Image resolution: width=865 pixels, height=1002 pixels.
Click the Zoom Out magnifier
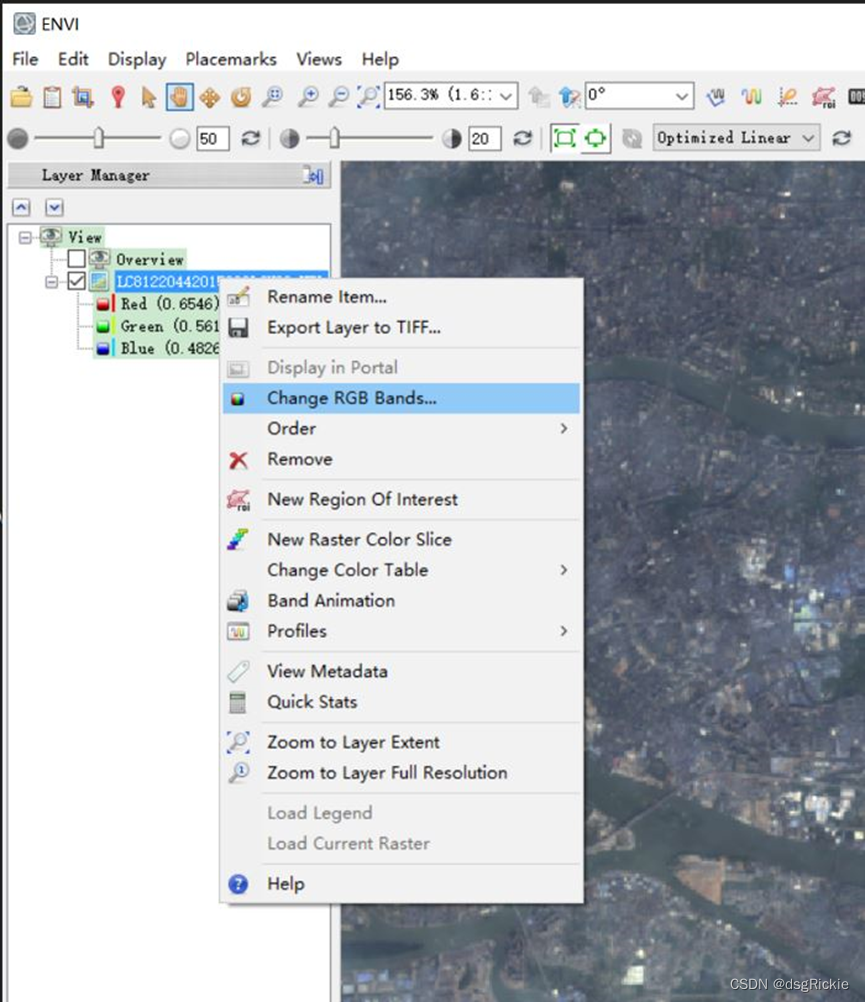pyautogui.click(x=339, y=97)
